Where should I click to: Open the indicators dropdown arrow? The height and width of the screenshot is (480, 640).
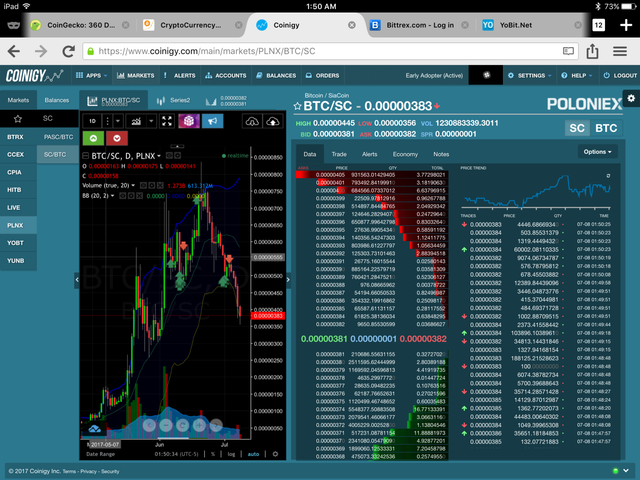coord(151,121)
